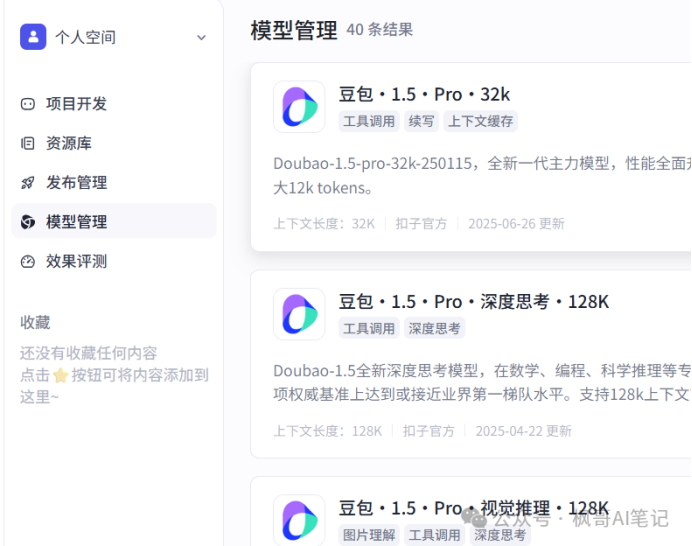This screenshot has width=692, height=546.
Task: Click 深度思考 tag on 视觉推理 model
Action: (x=500, y=535)
